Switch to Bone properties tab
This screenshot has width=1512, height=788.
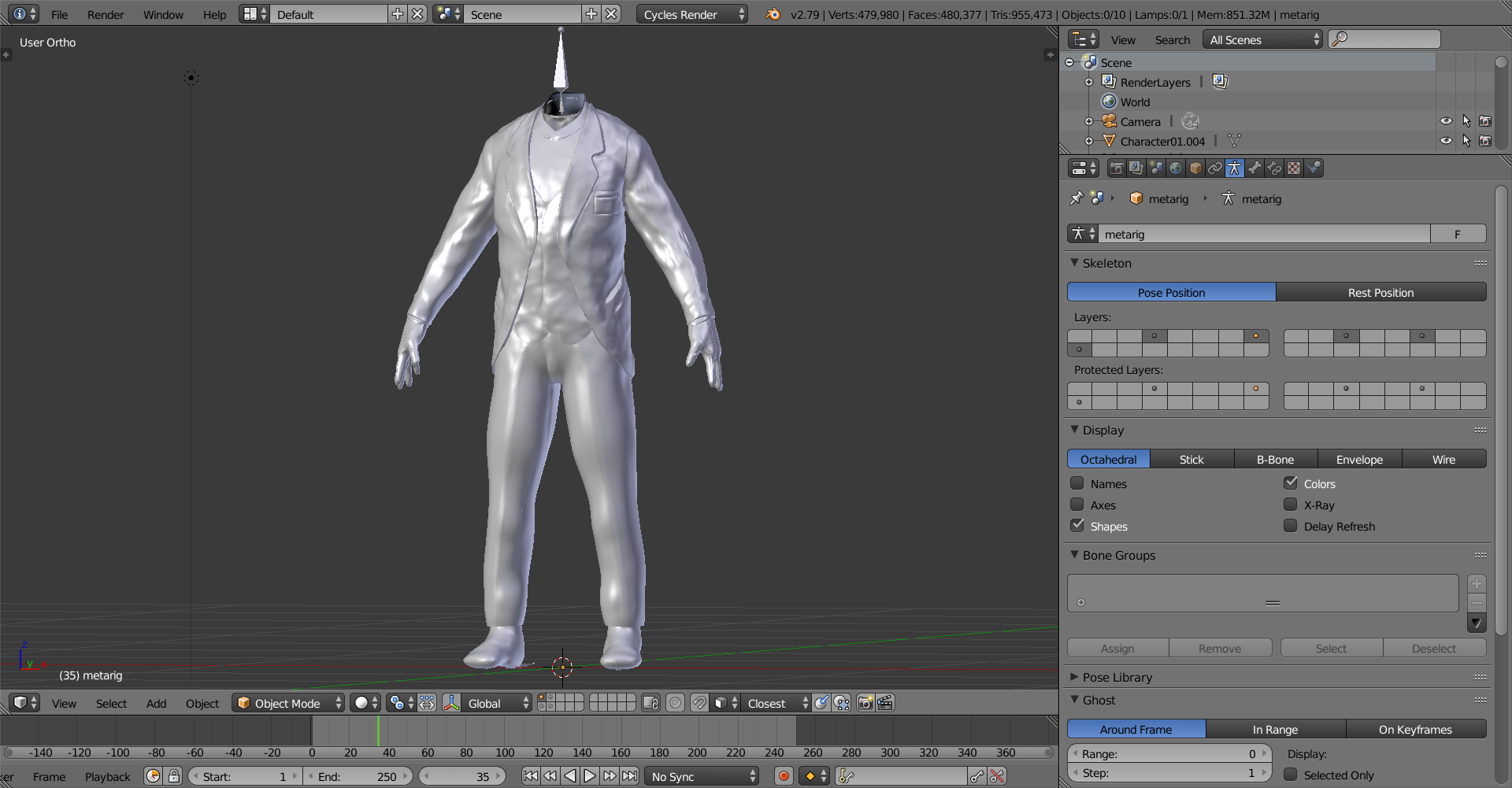1254,168
